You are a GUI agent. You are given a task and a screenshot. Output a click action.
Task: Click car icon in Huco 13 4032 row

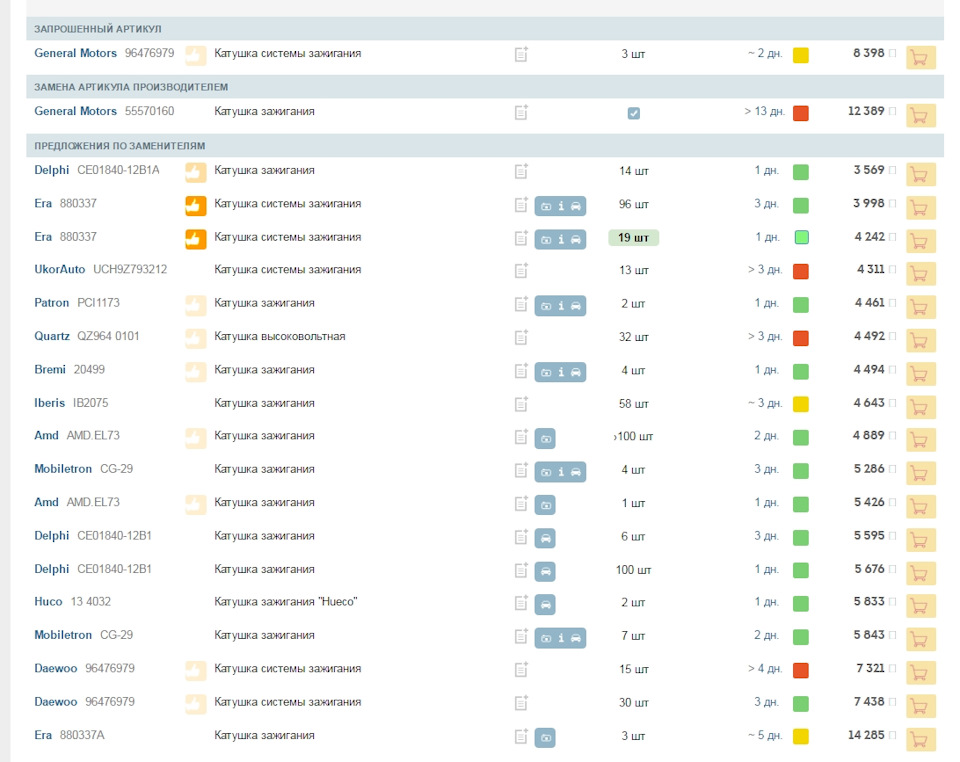click(545, 605)
